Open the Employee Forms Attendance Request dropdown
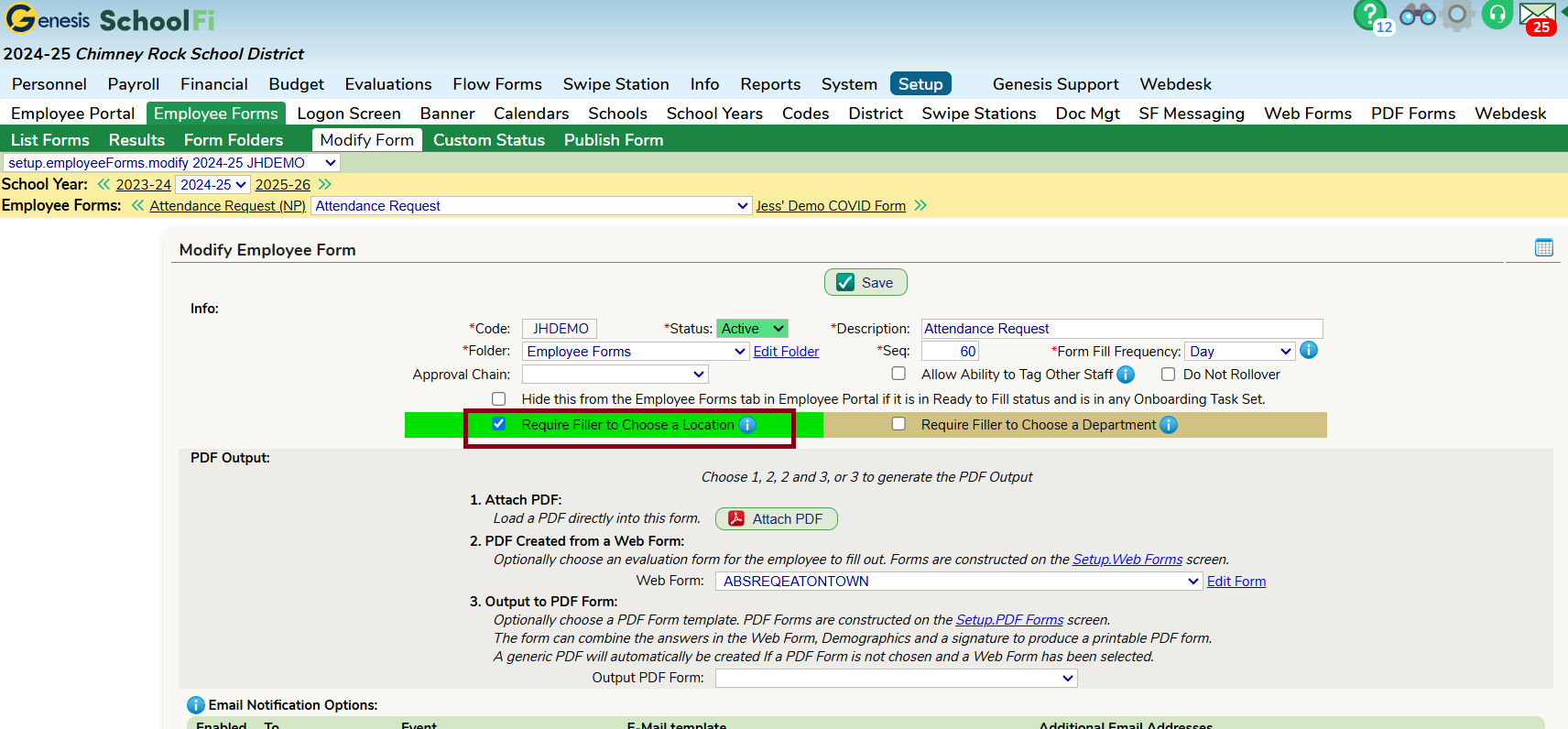Viewport: 1568px width, 729px height. (x=532, y=206)
